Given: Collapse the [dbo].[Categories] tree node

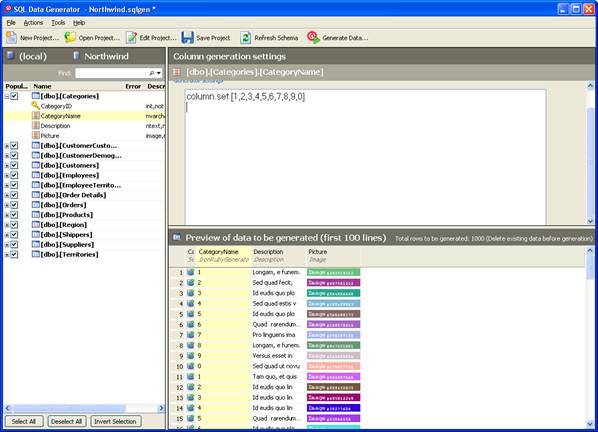Looking at the screenshot, I should click(6, 96).
